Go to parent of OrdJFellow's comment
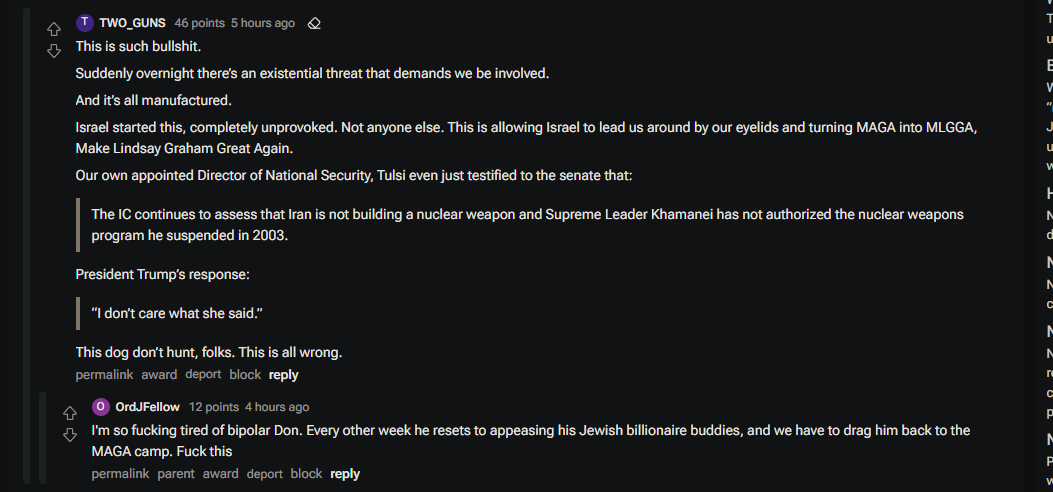 pyautogui.click(x=176, y=474)
